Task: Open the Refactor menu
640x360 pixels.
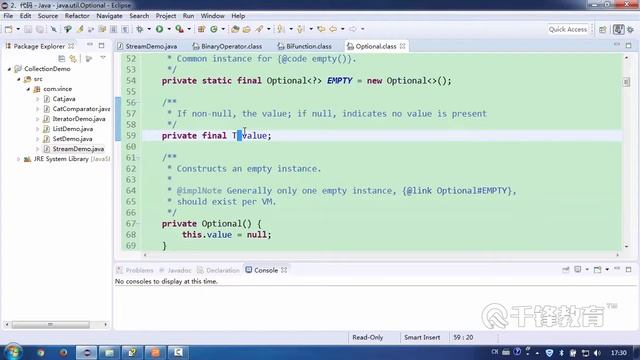Action: coord(77,16)
